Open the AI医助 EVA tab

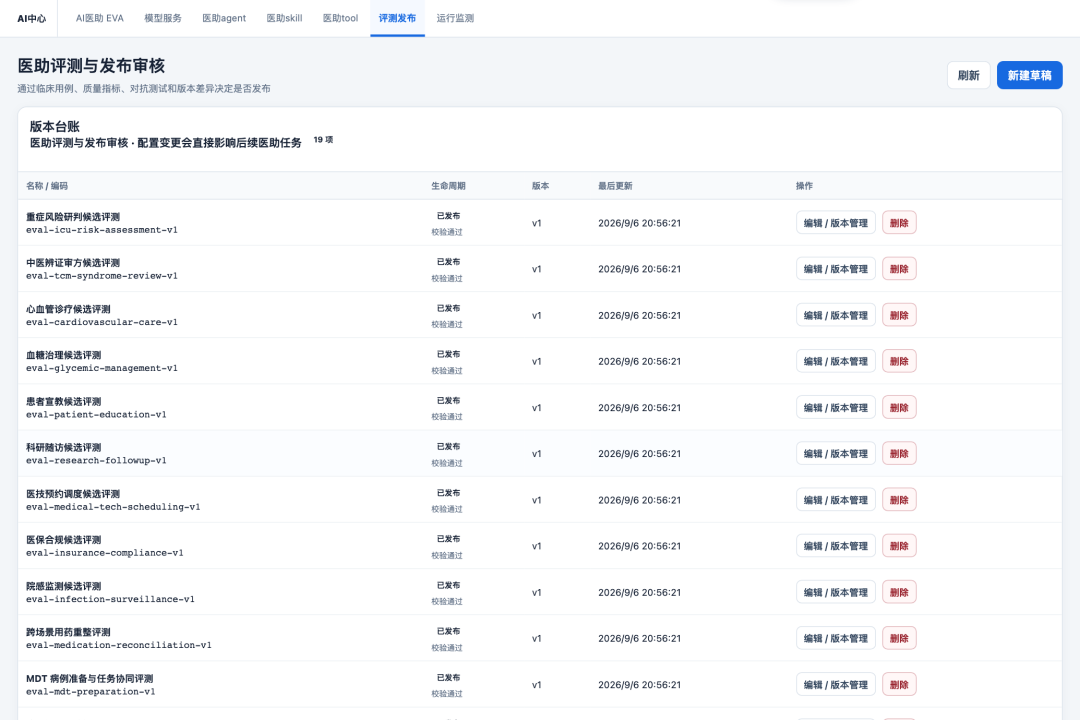(x=100, y=18)
